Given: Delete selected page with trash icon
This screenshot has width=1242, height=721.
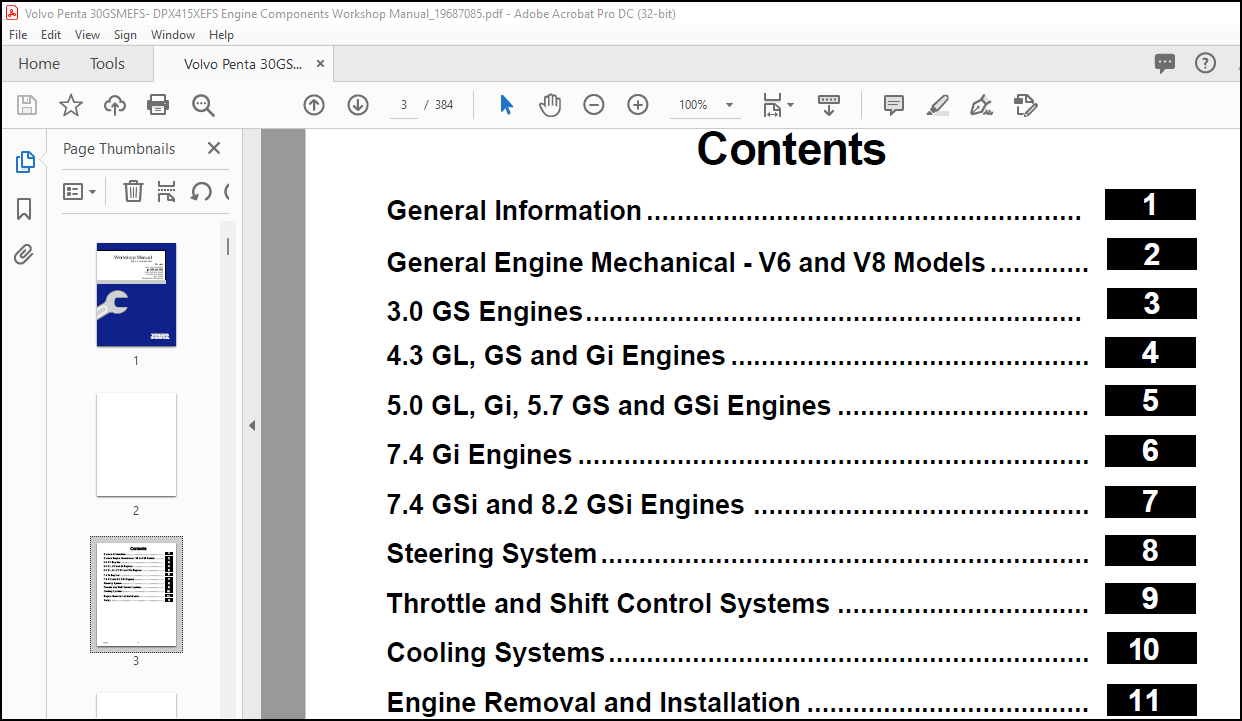Looking at the screenshot, I should coord(133,191).
